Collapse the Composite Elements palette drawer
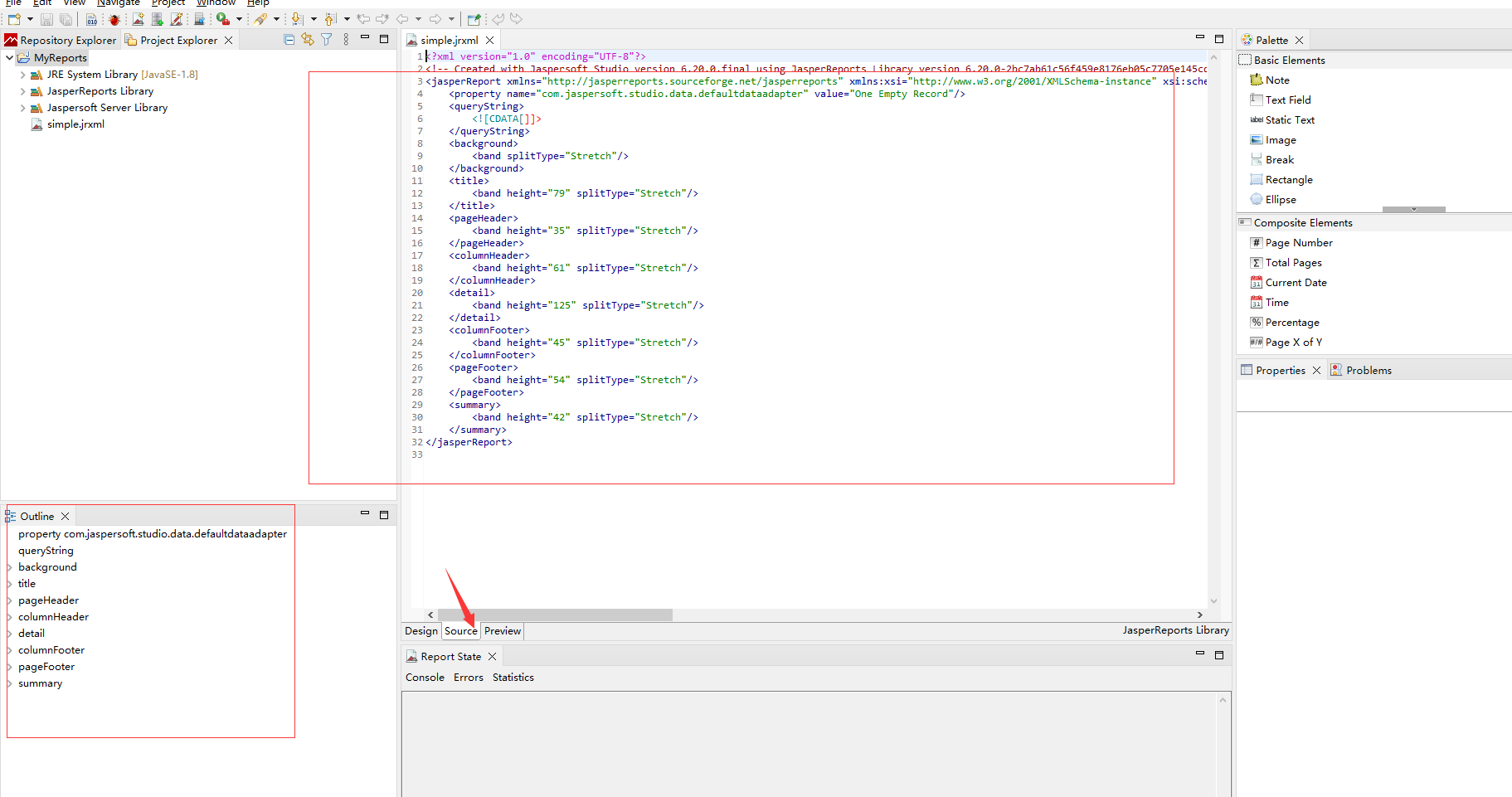This screenshot has width=1512, height=797. pos(1374,223)
